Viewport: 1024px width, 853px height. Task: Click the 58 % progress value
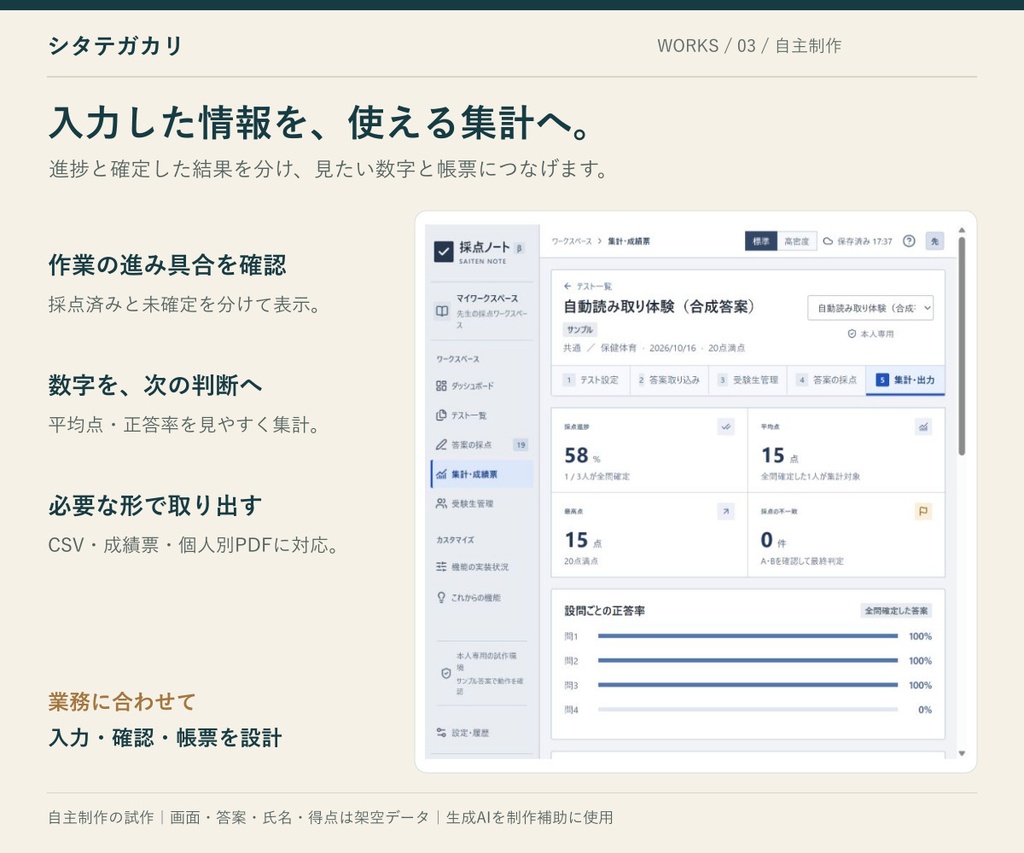pyautogui.click(x=582, y=455)
